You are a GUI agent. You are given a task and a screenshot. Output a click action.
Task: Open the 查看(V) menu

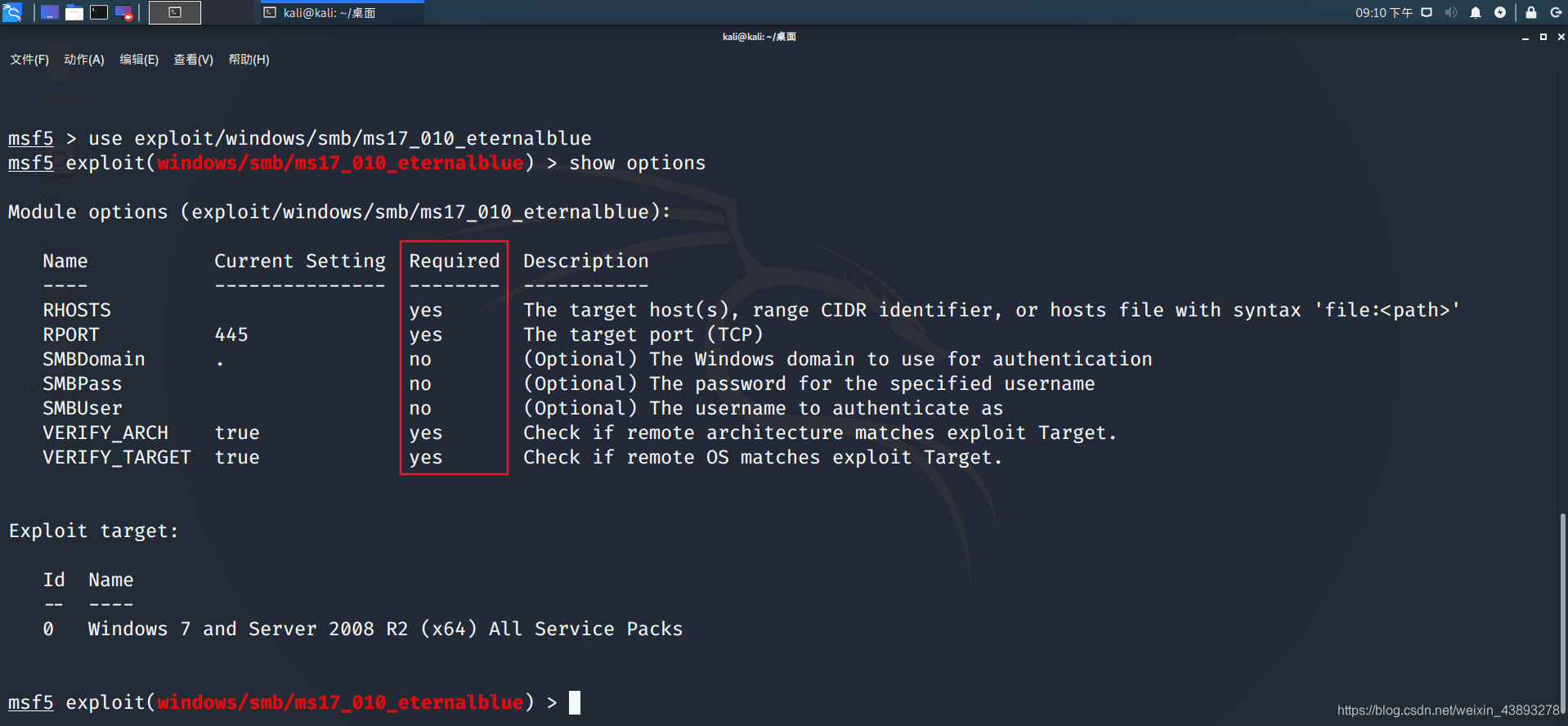point(194,60)
